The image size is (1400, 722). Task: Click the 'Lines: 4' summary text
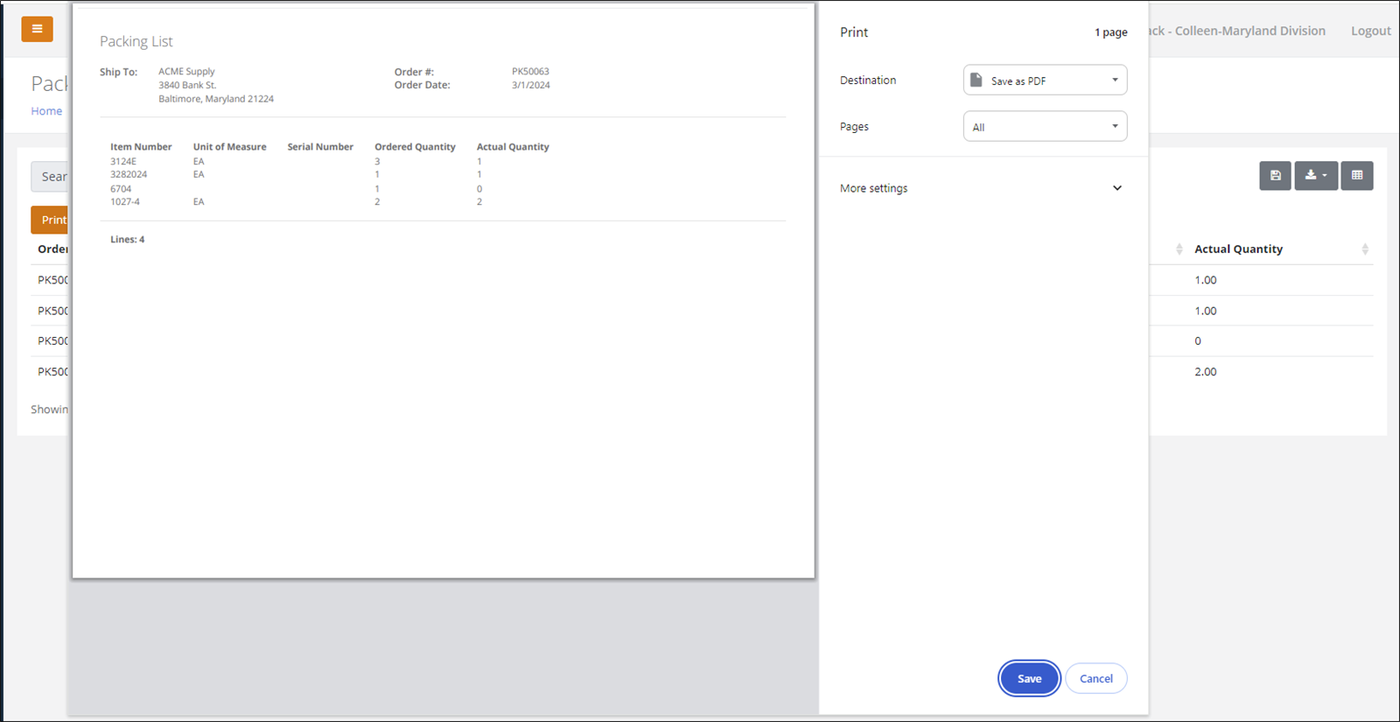tap(127, 239)
